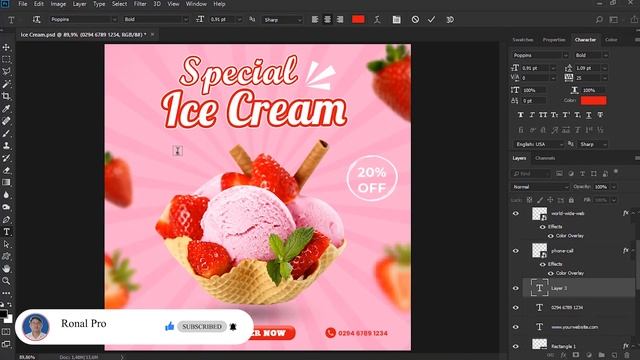The image size is (640, 360).
Task: Commit current text edits with checkmark
Action: 431,20
